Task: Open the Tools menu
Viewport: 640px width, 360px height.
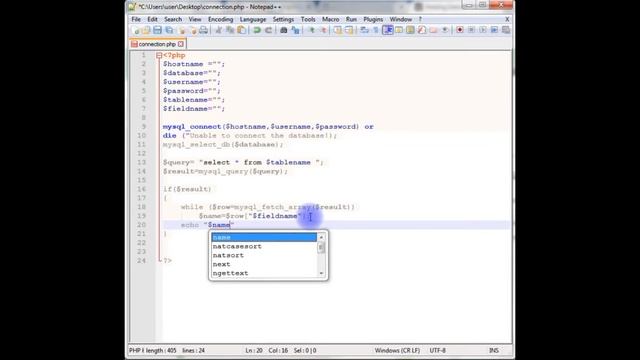Action: 308,19
